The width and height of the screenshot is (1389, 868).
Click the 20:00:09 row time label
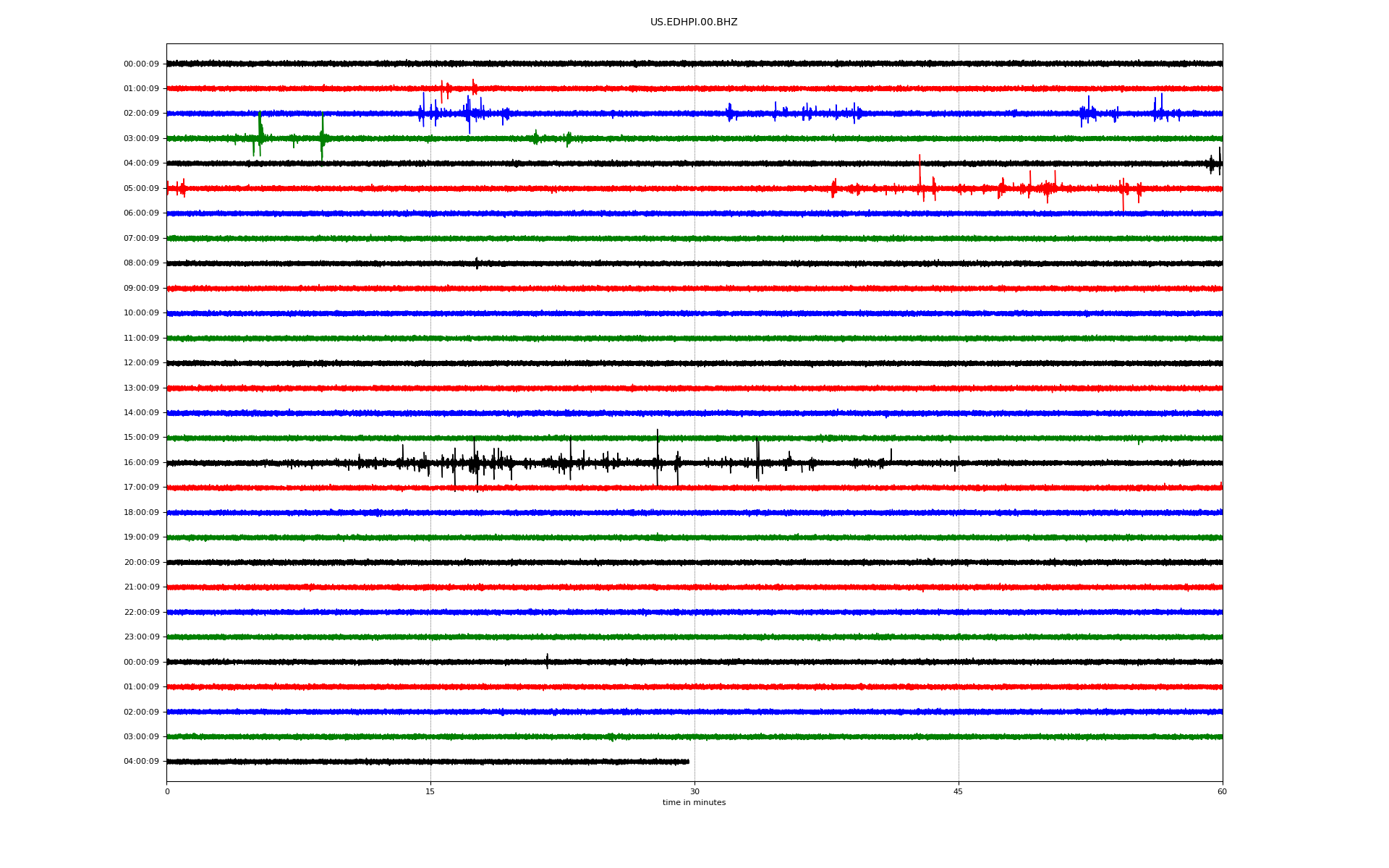pyautogui.click(x=141, y=562)
